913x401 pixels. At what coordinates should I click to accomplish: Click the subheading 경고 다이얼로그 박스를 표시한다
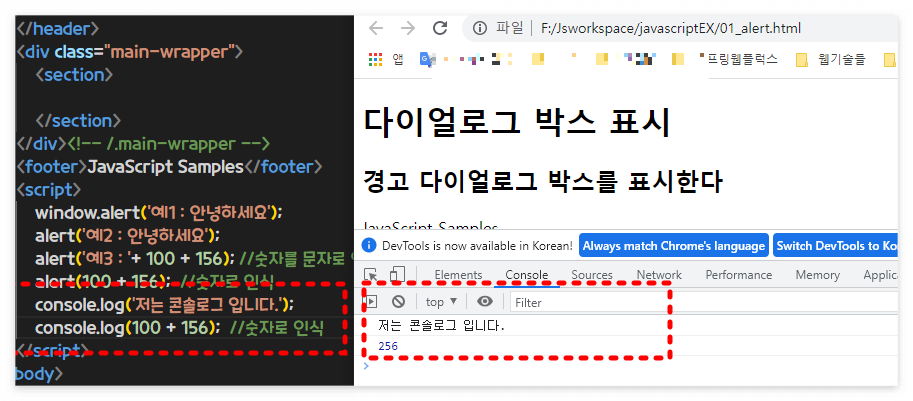click(x=543, y=181)
